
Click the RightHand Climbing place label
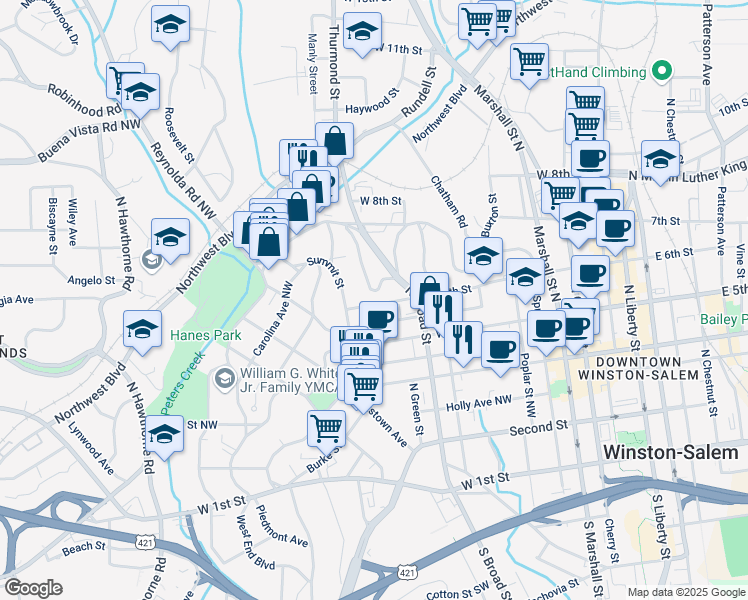(x=598, y=72)
